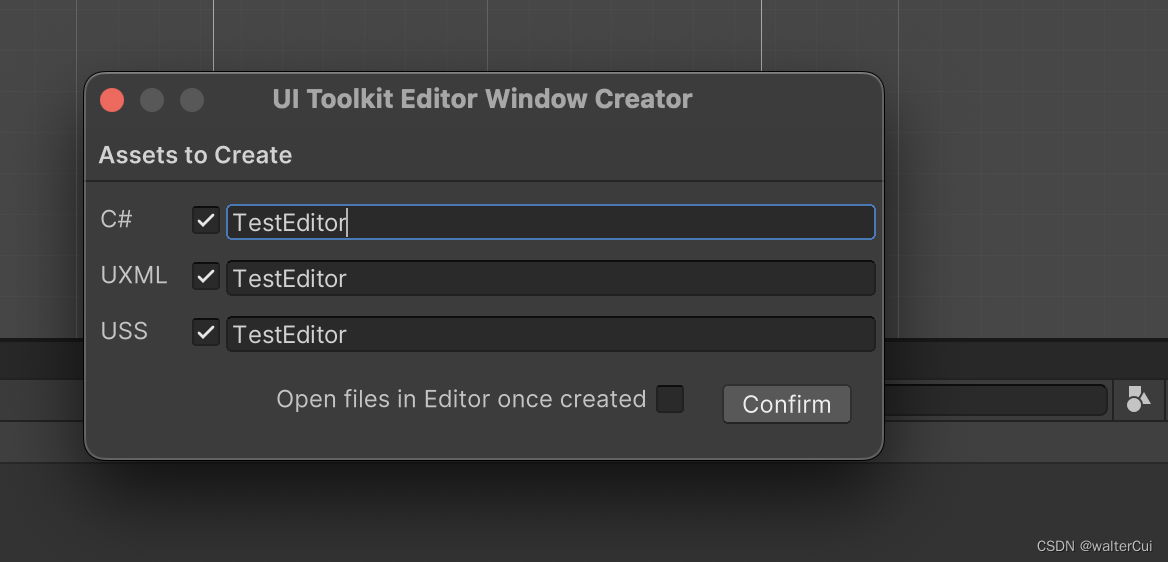
Task: Click the UI Toolkit Editor Window Creator title
Action: [x=482, y=99]
